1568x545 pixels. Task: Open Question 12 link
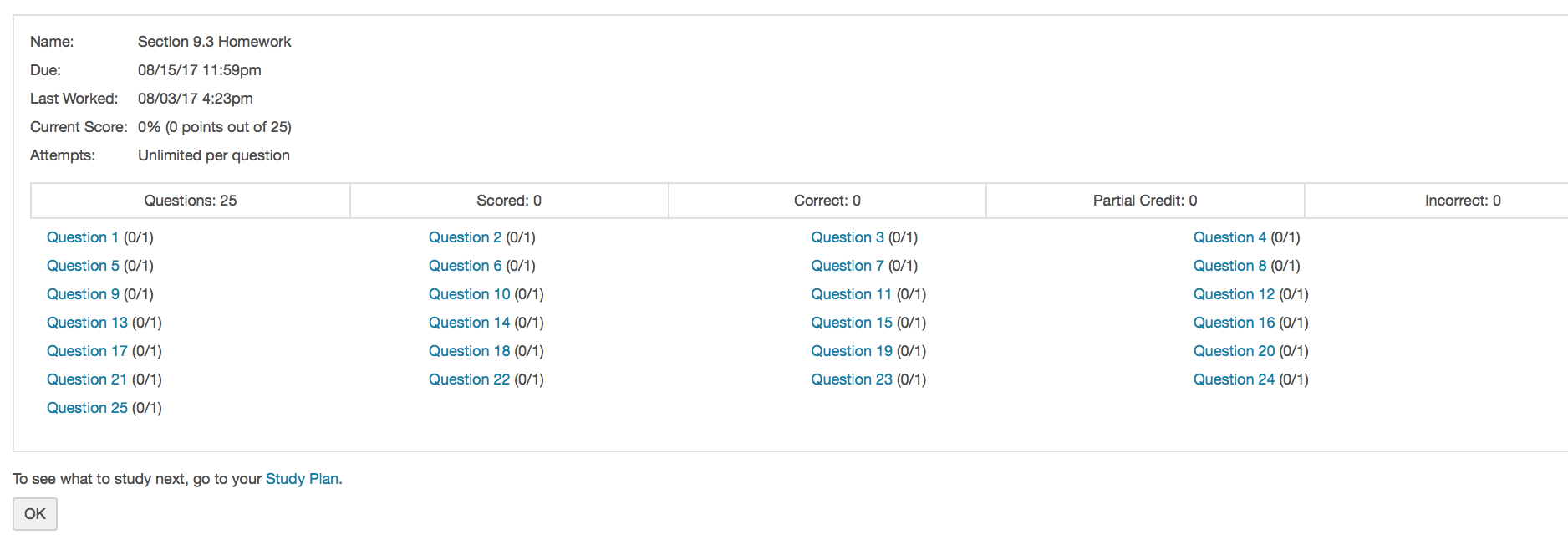1234,294
